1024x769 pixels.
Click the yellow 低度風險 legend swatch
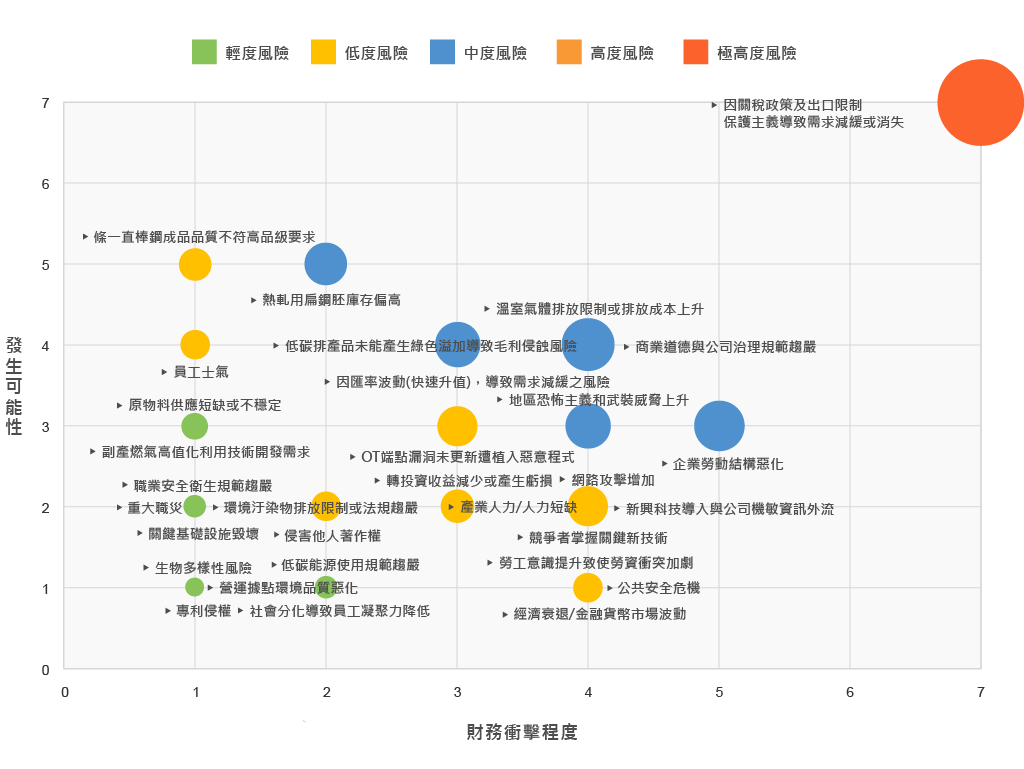tap(323, 52)
